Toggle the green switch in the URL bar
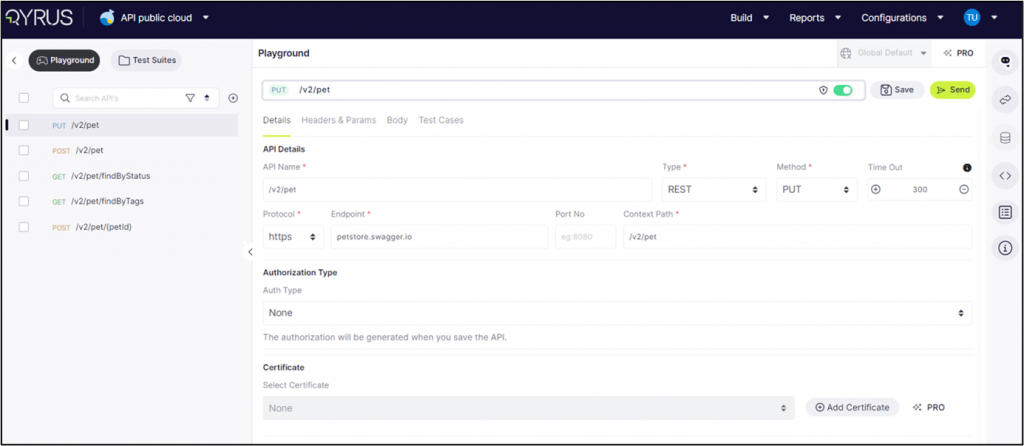Screen dimensions: 1024x446 click(x=843, y=90)
